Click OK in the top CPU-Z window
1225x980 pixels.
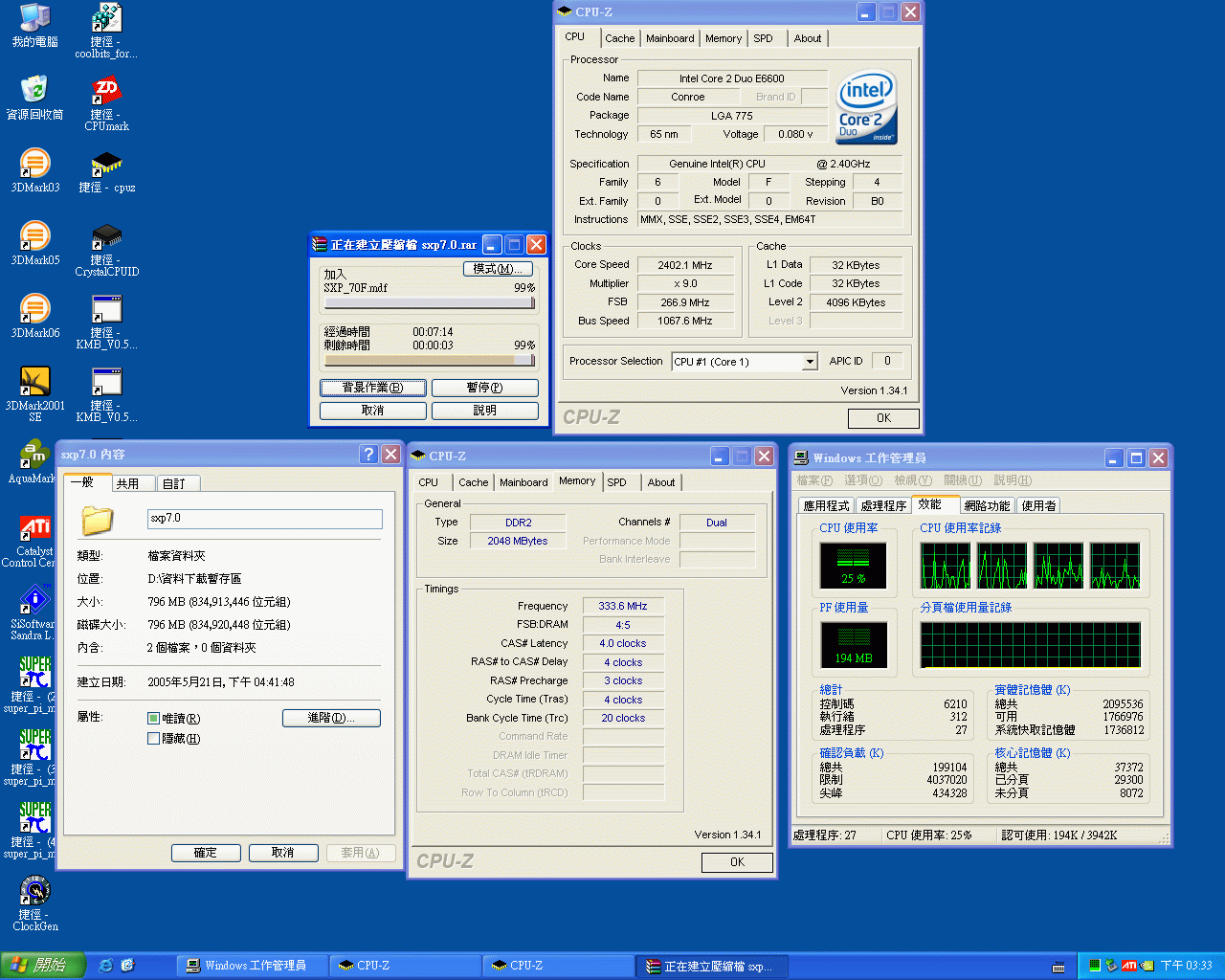point(883,418)
